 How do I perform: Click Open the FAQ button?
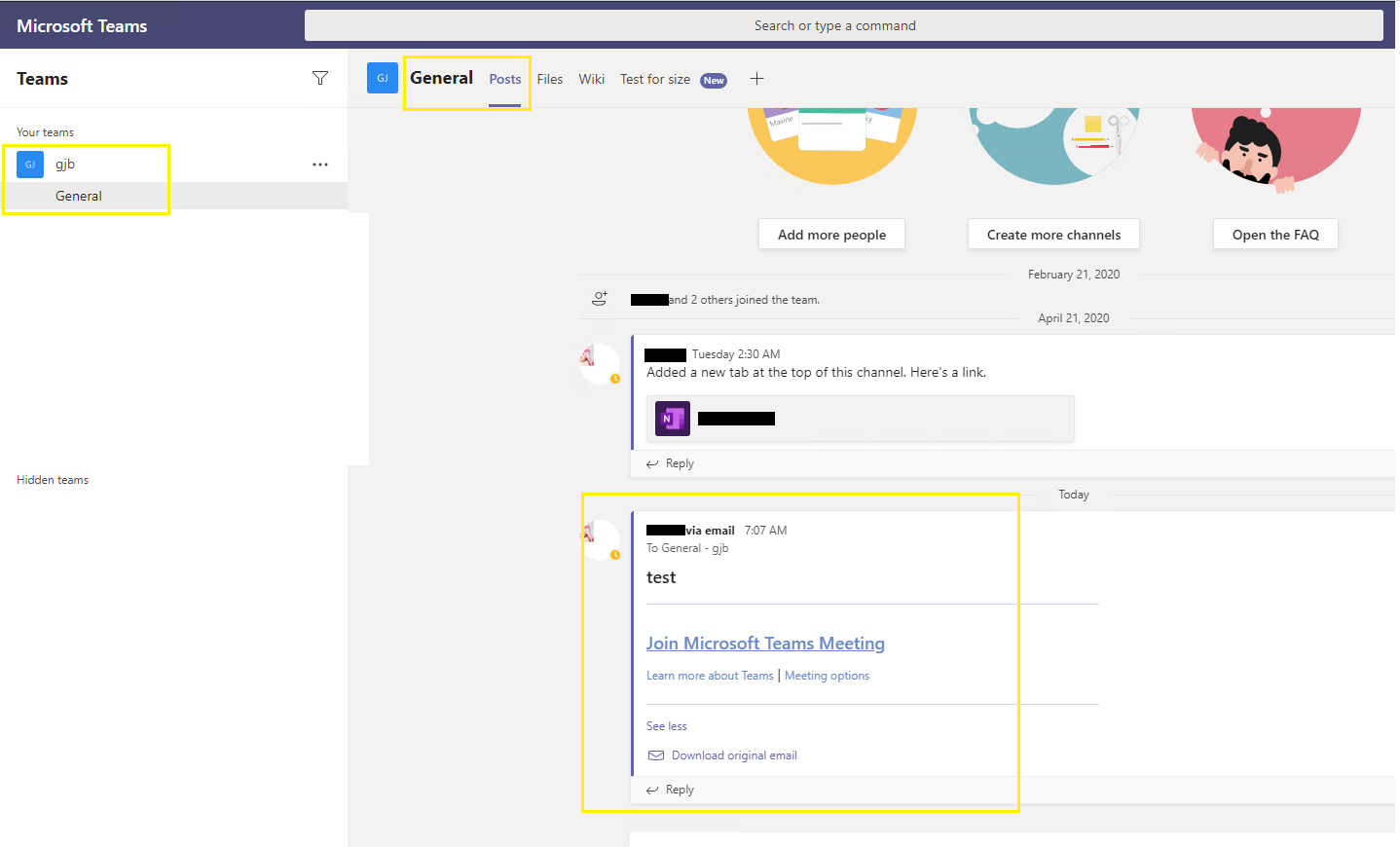pyautogui.click(x=1275, y=235)
